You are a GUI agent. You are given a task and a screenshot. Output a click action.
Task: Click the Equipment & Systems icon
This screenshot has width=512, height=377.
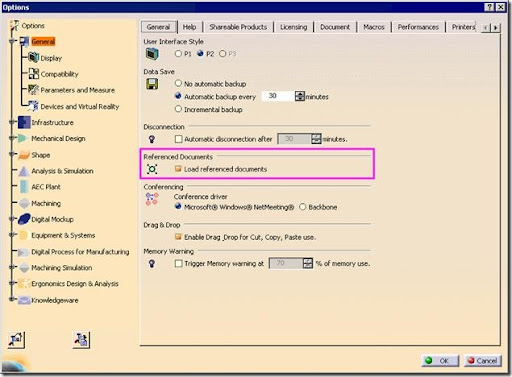(x=23, y=235)
